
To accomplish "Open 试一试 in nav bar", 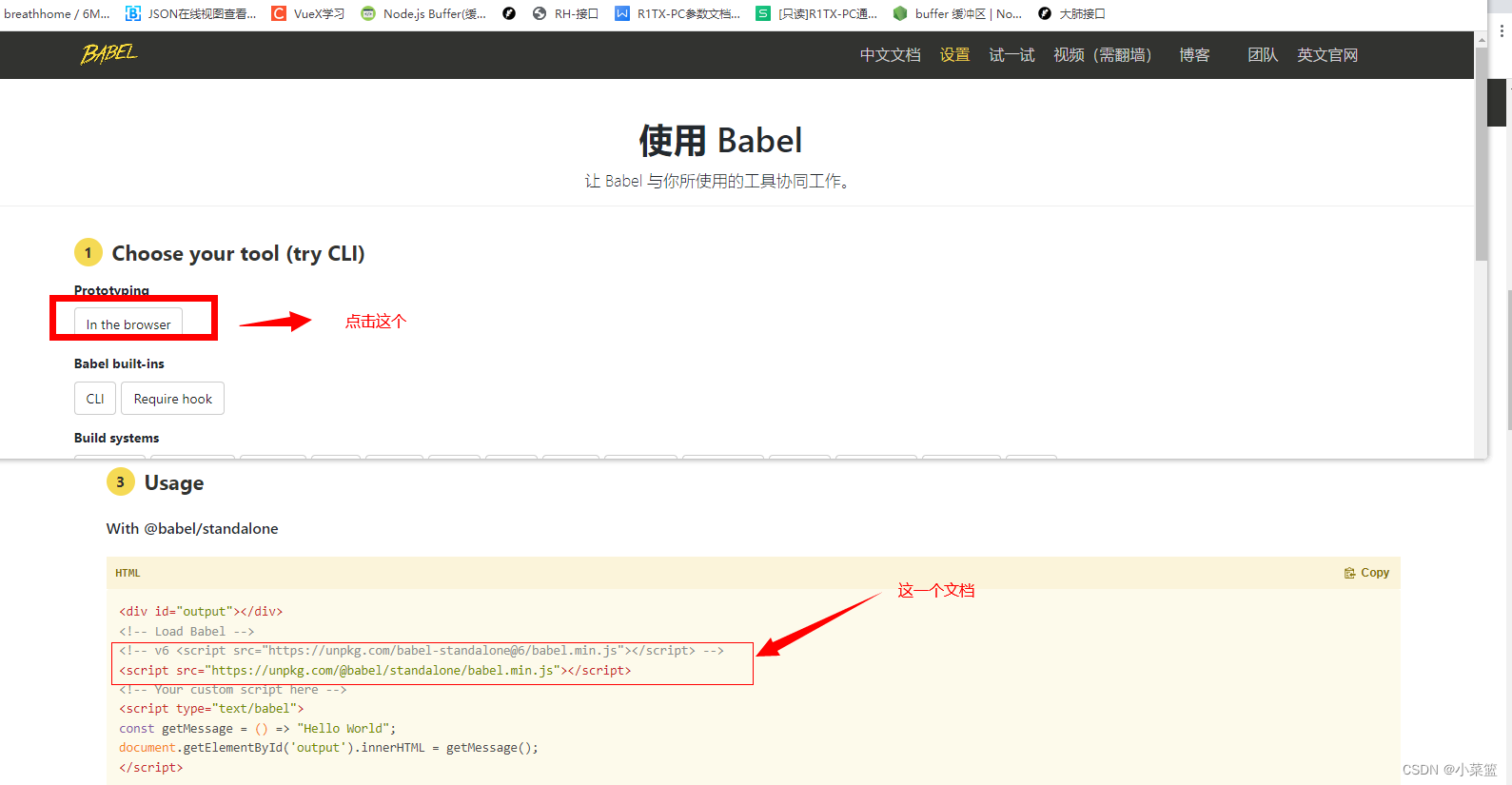I will pyautogui.click(x=1011, y=55).
